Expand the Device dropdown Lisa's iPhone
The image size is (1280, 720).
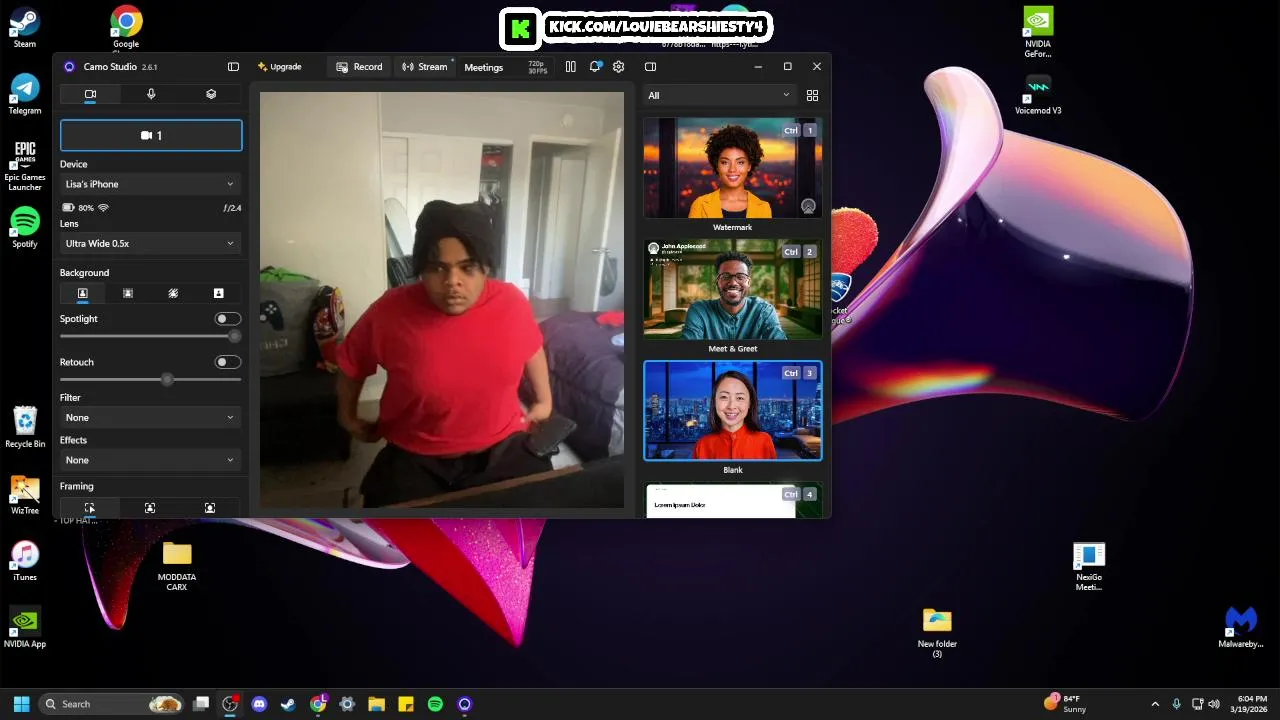[150, 184]
